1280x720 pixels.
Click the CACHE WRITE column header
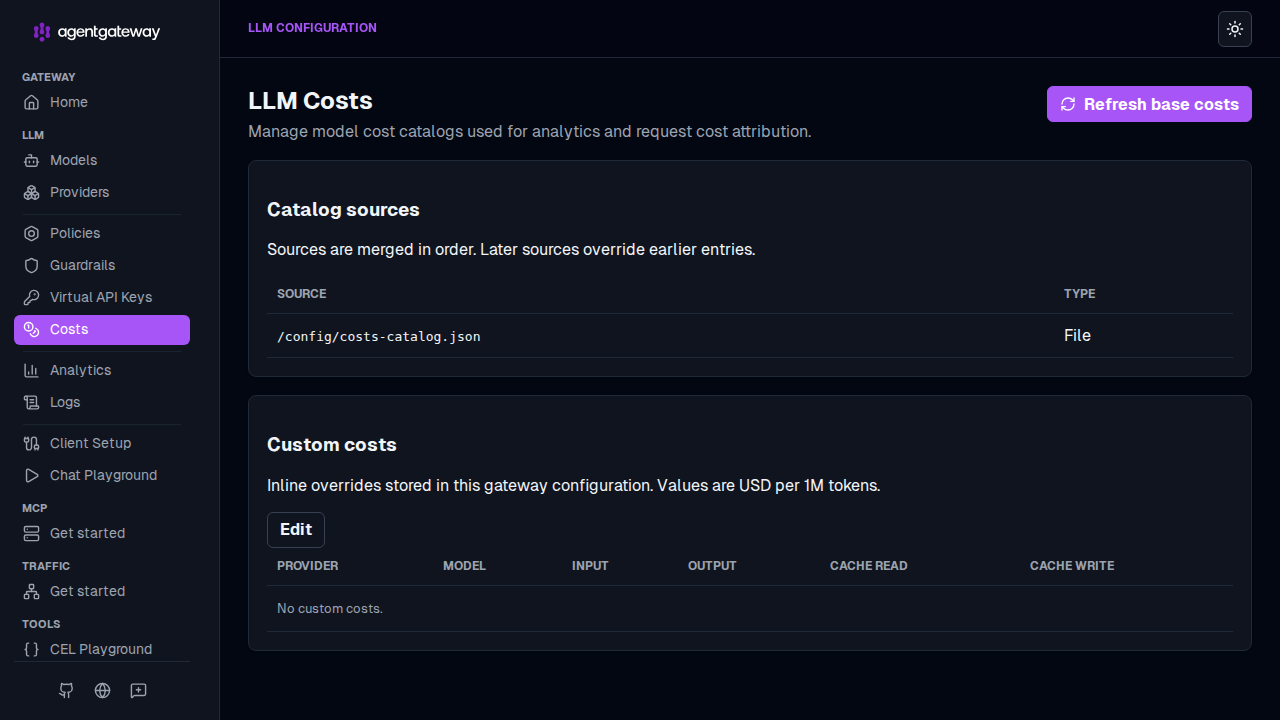tap(1072, 566)
